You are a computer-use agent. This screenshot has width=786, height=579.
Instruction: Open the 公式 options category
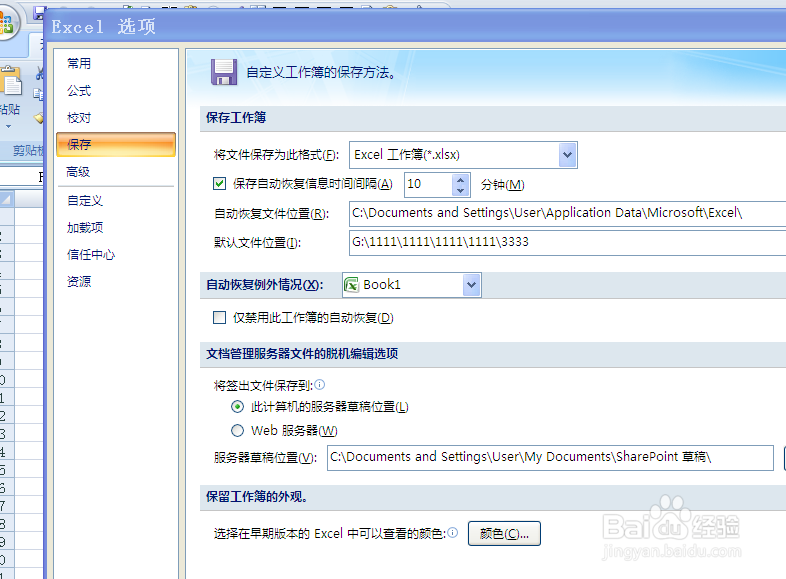click(x=79, y=91)
